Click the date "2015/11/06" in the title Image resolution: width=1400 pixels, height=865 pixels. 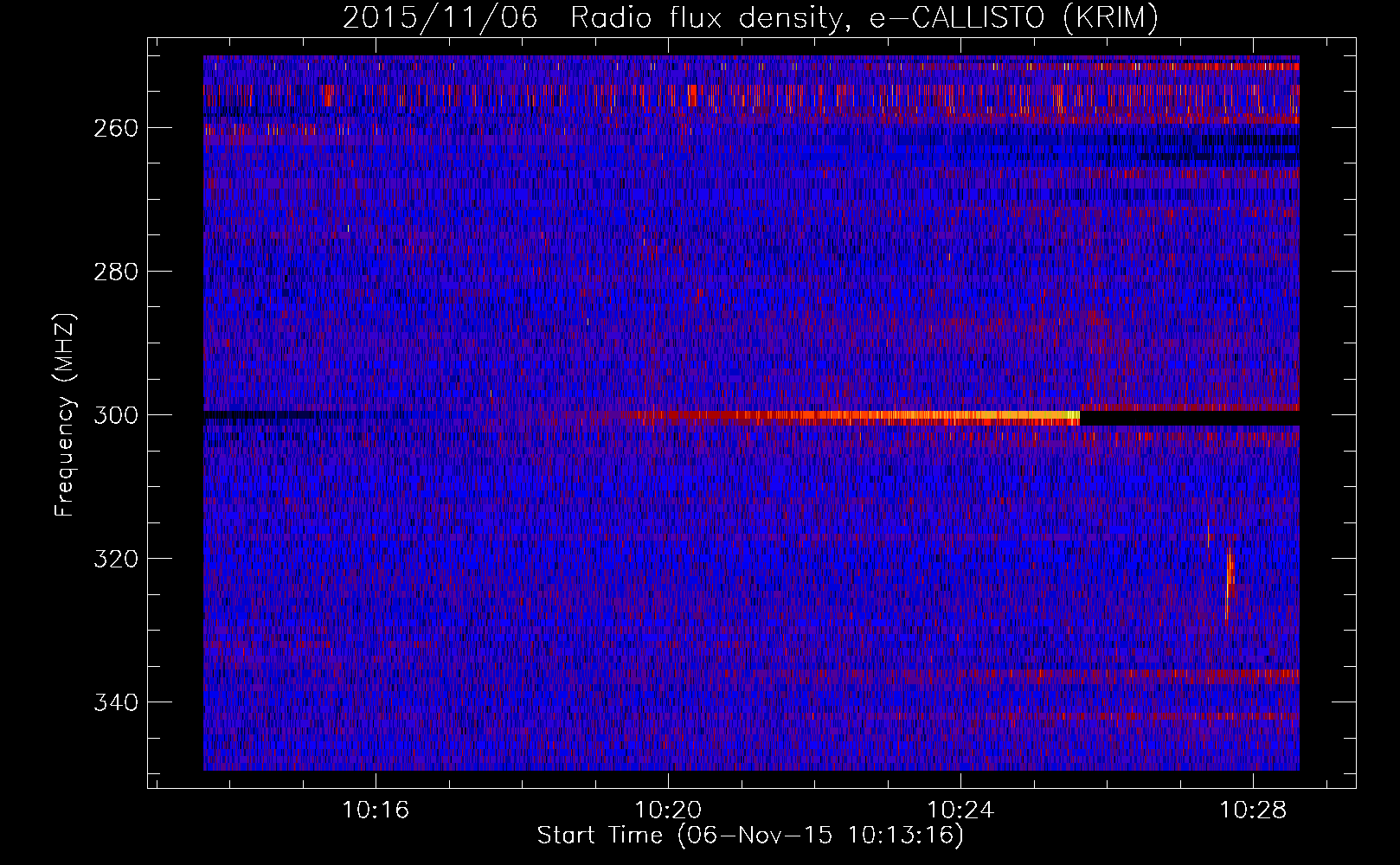click(x=440, y=17)
